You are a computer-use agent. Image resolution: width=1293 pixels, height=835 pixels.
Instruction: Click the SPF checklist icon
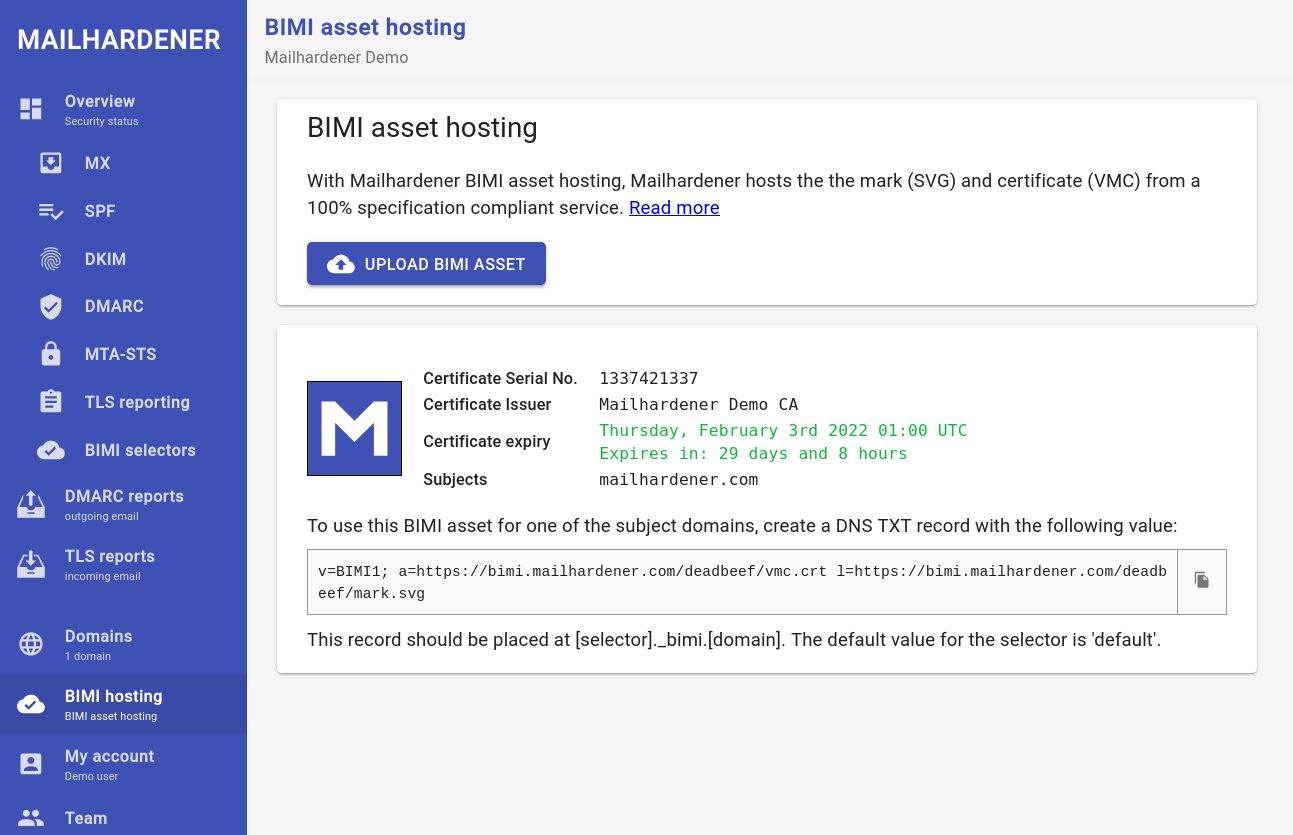[x=51, y=211]
